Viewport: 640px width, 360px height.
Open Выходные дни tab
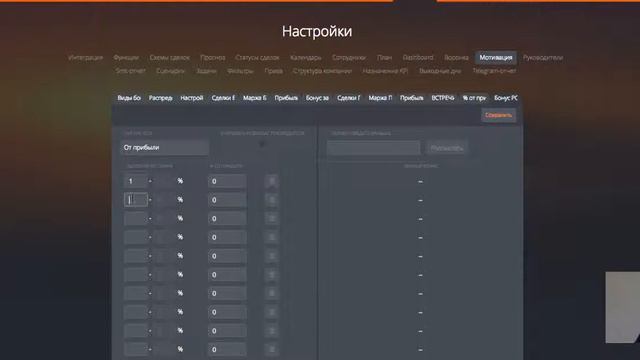click(x=440, y=71)
